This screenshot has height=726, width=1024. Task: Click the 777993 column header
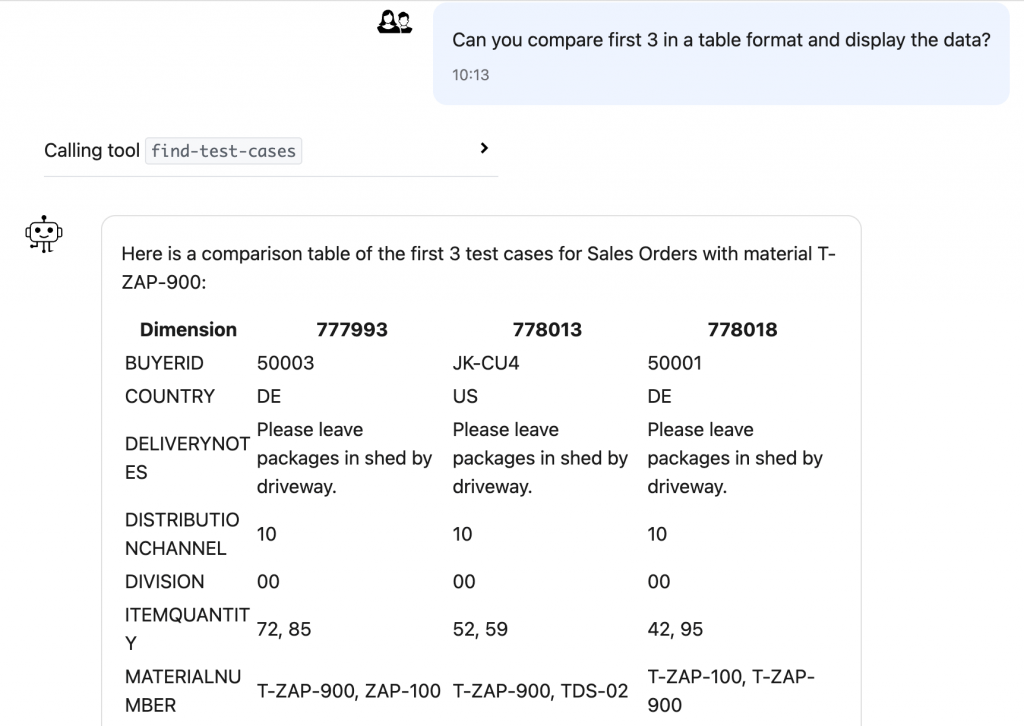(x=352, y=329)
